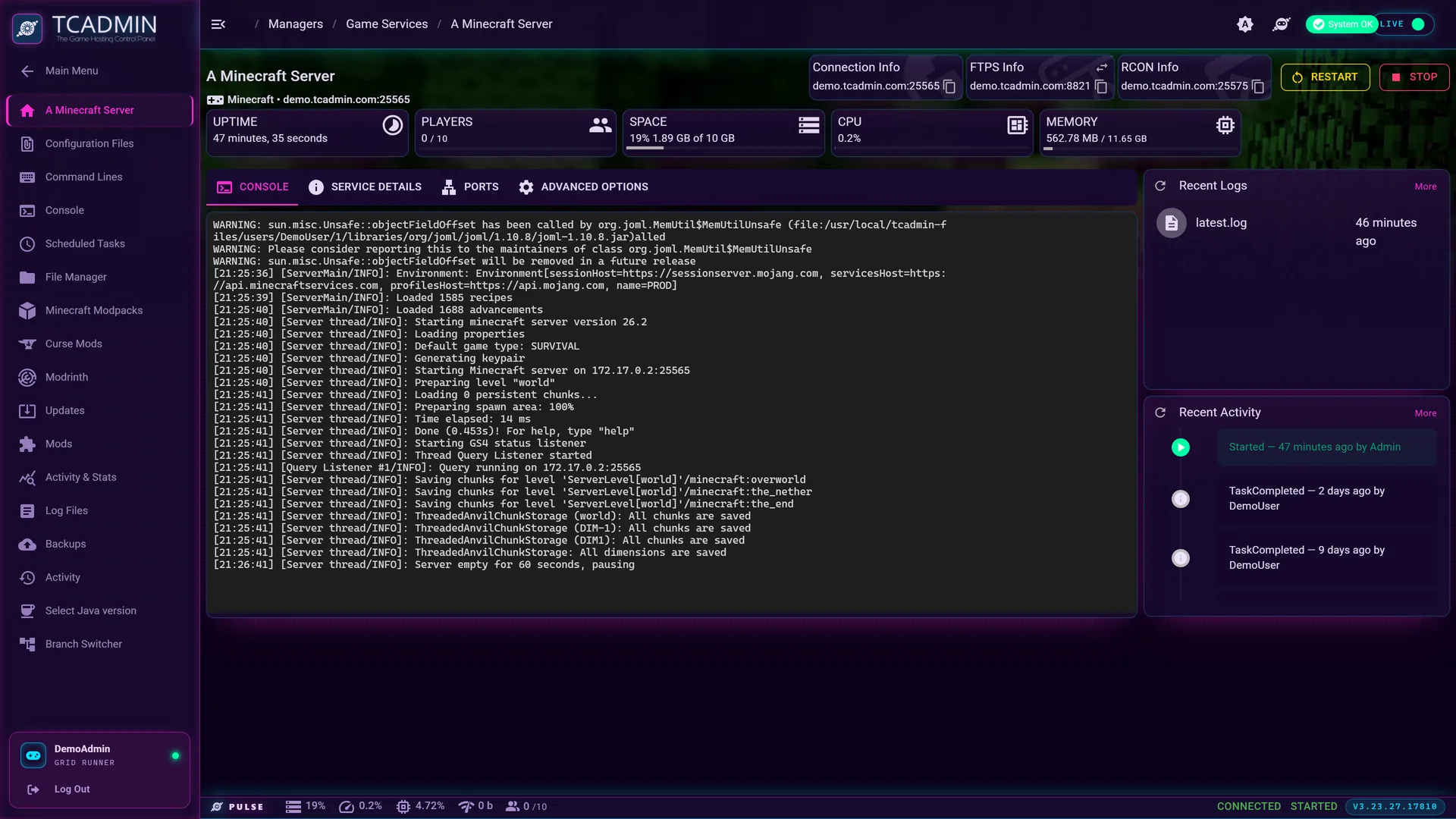This screenshot has width=1456, height=819.
Task: Click the Managers breadcrumb
Action: tap(296, 24)
